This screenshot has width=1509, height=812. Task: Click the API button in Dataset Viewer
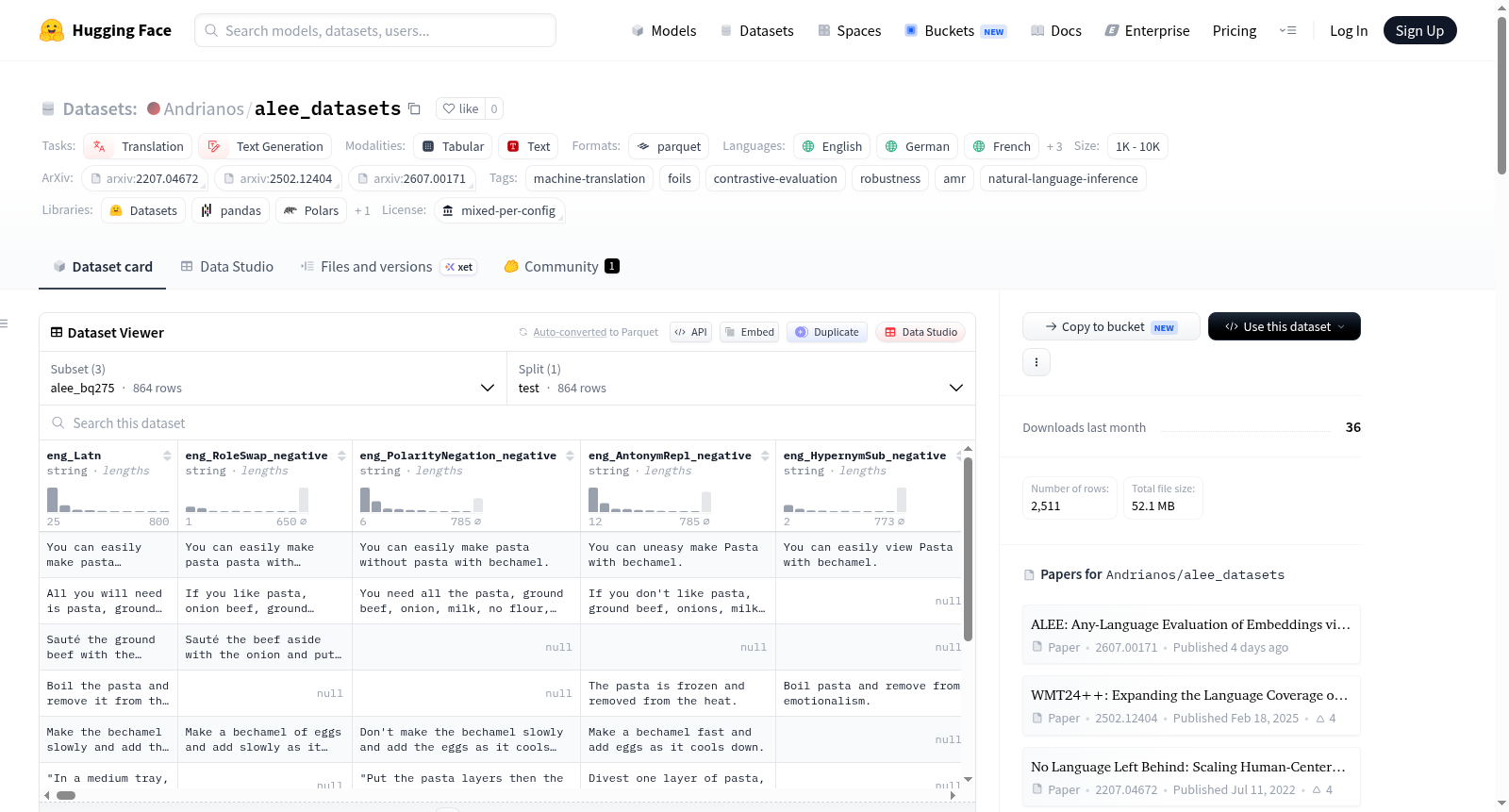pos(690,332)
